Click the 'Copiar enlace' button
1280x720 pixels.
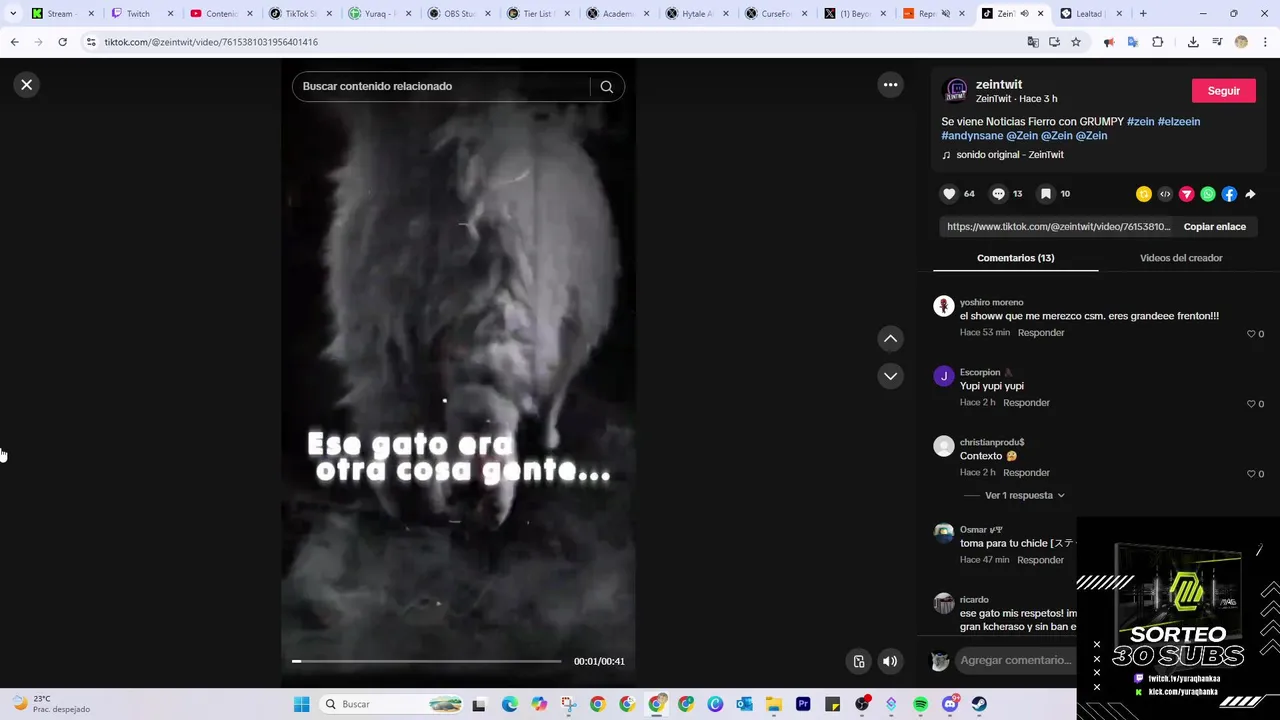point(1214,227)
